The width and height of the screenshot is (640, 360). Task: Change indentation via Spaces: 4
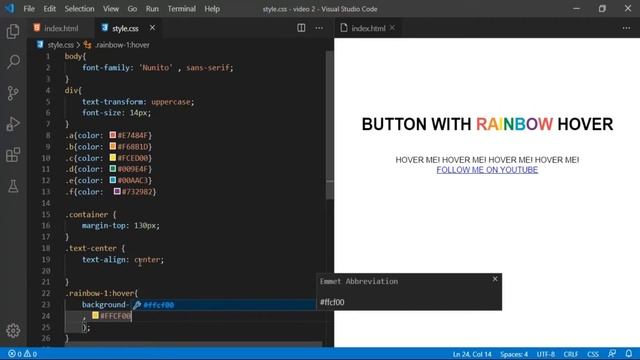[x=514, y=354]
